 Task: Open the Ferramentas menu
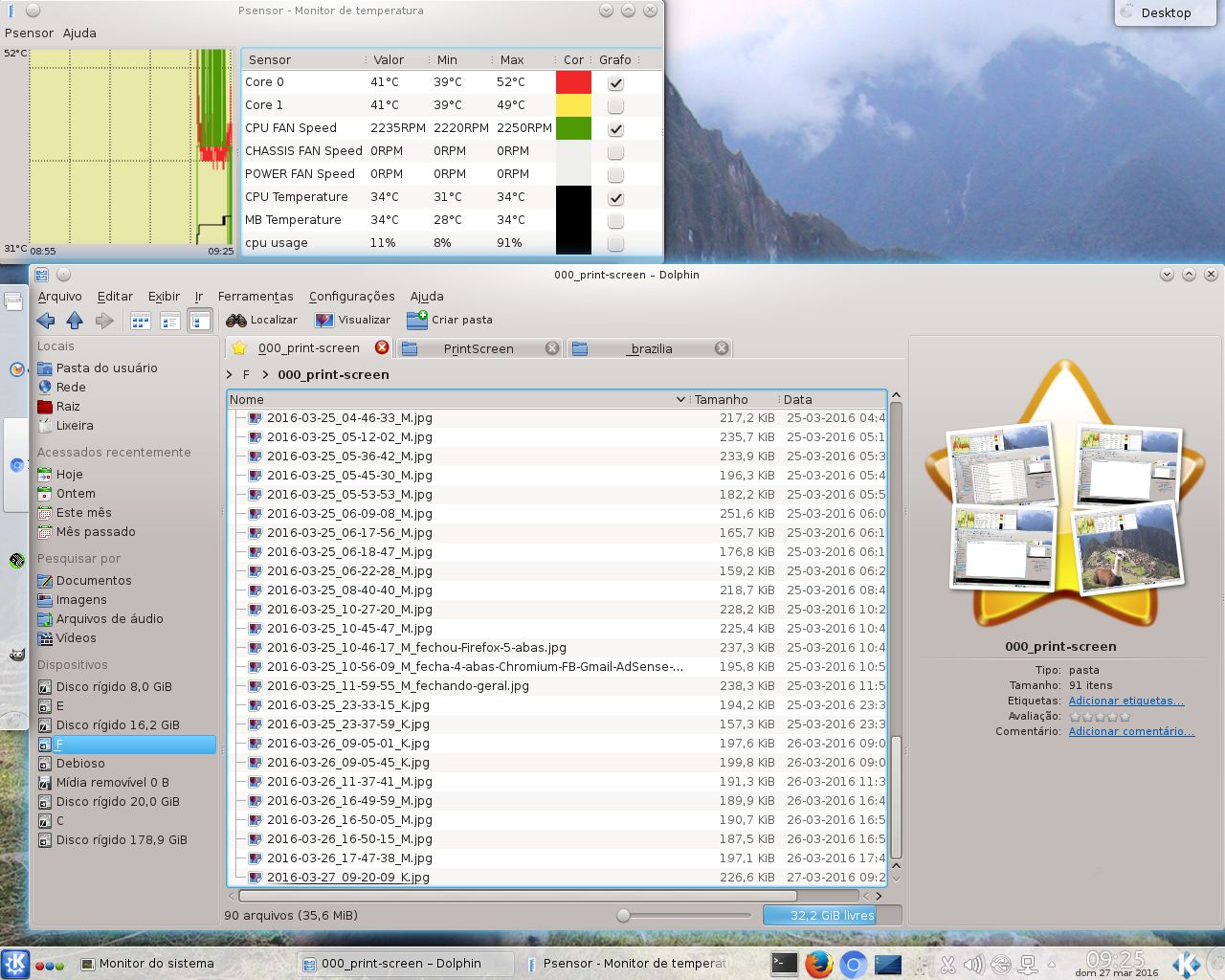[256, 297]
